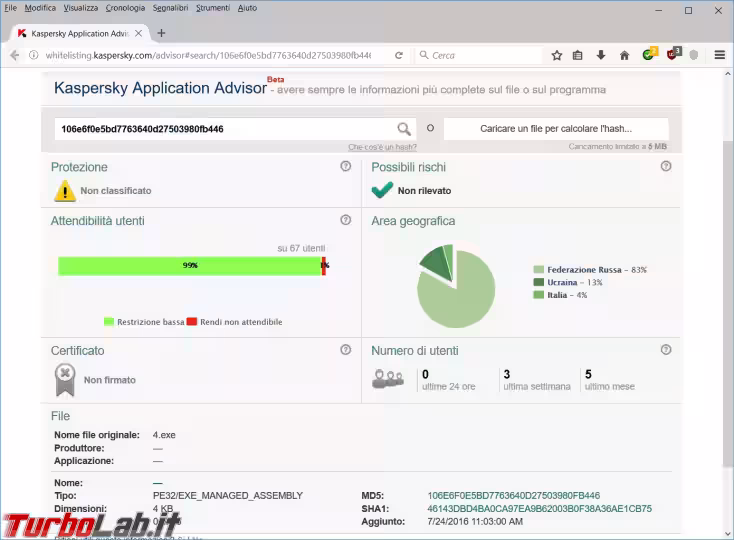This screenshot has width=734, height=540.
Task: Reload the page using the refresh icon
Action: point(399,55)
